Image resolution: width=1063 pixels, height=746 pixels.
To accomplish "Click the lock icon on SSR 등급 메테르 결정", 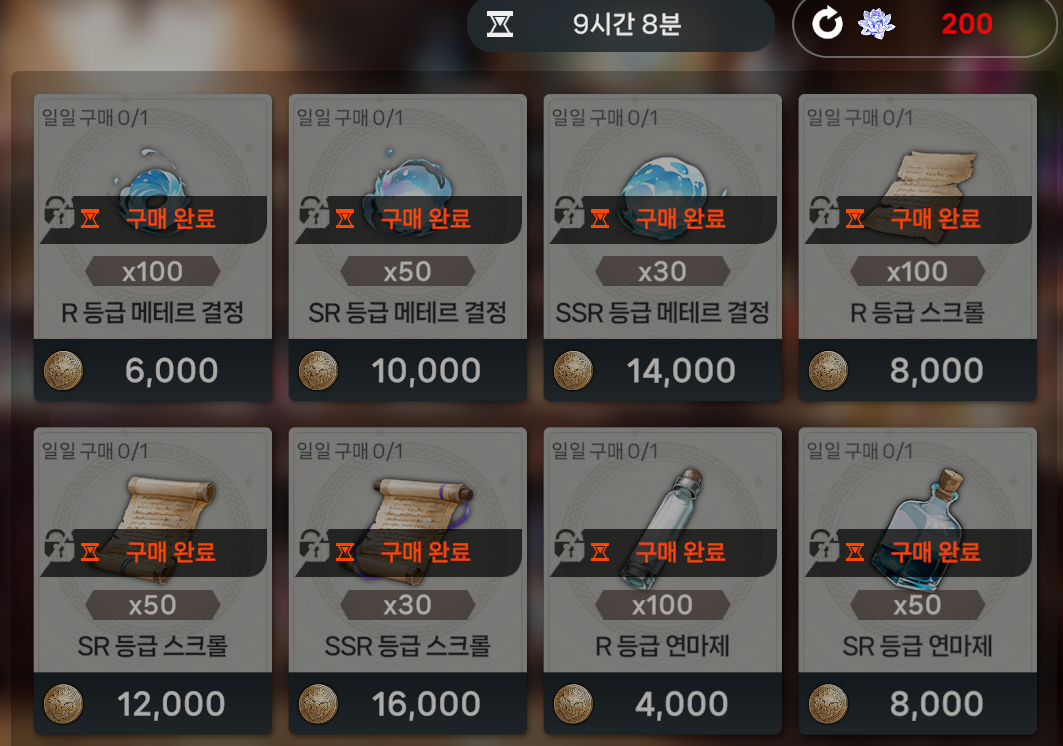I will (568, 212).
